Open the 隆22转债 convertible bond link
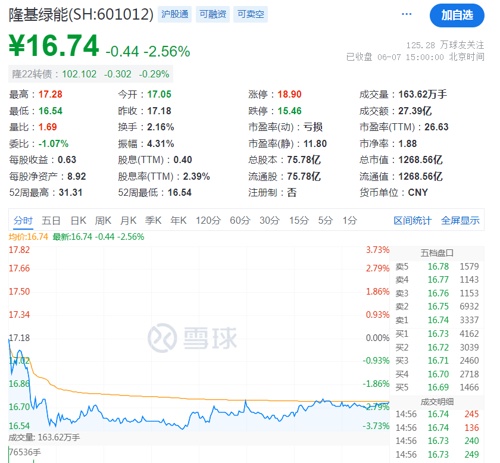Viewport: 500px width, 463px height. (90, 74)
